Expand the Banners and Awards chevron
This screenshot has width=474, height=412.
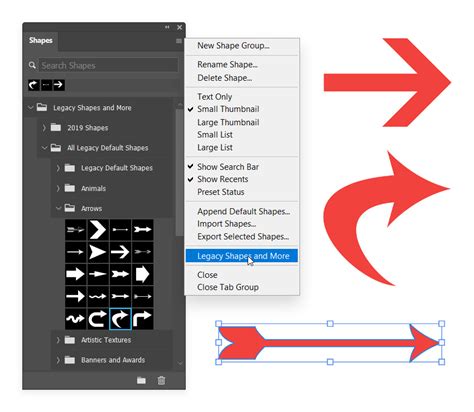tap(58, 360)
